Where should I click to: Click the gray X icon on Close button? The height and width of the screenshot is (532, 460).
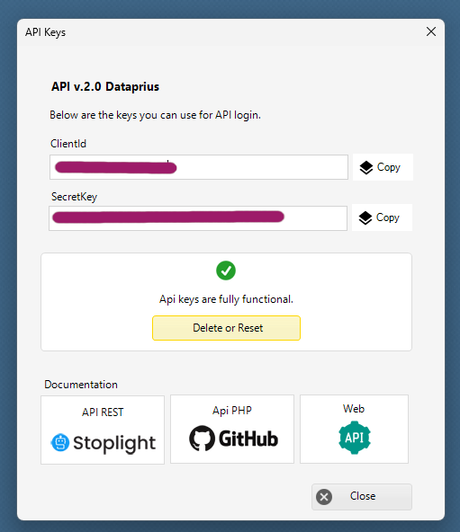click(x=324, y=497)
